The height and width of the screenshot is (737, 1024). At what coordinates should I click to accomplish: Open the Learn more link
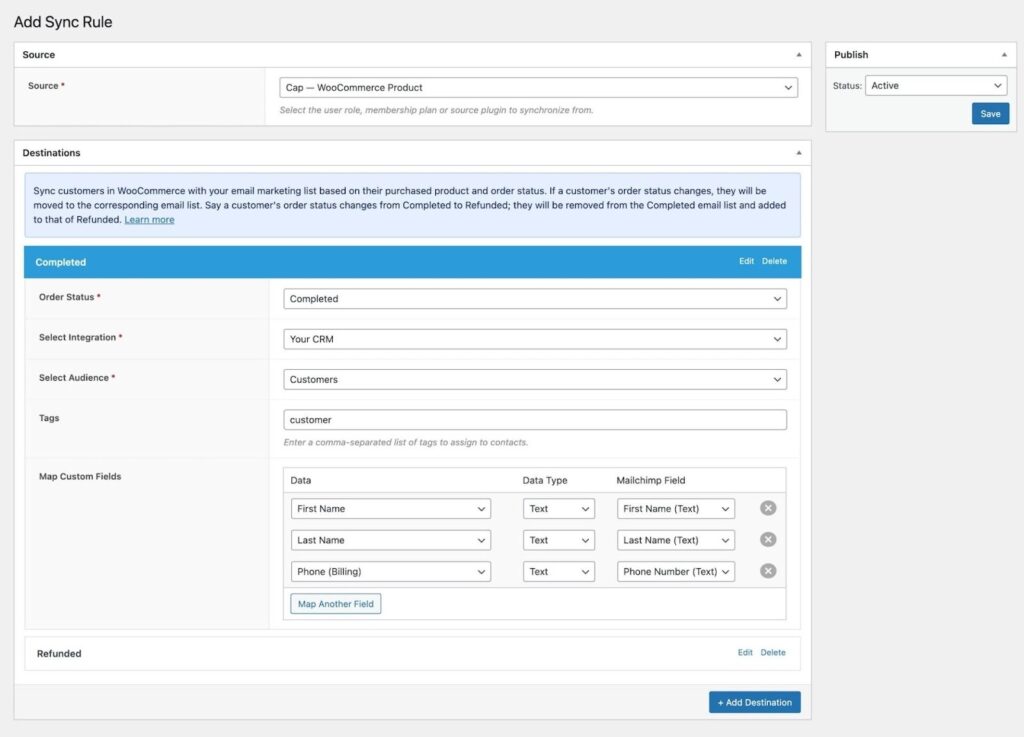pyautogui.click(x=149, y=219)
